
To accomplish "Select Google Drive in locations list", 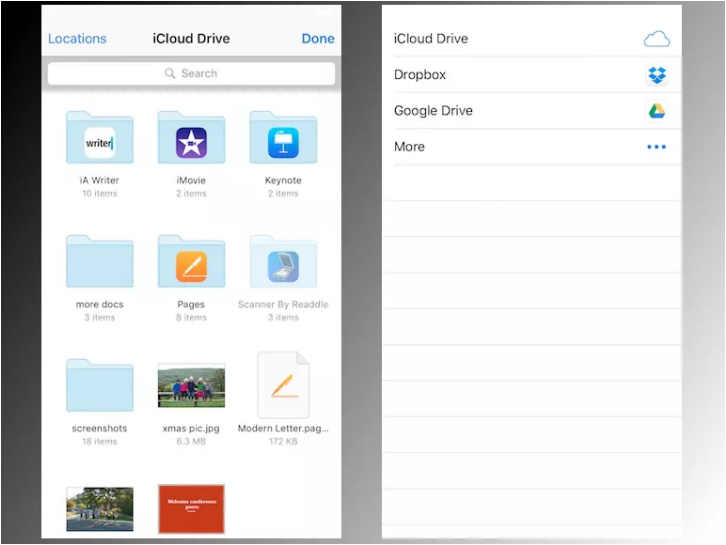I will click(x=532, y=111).
